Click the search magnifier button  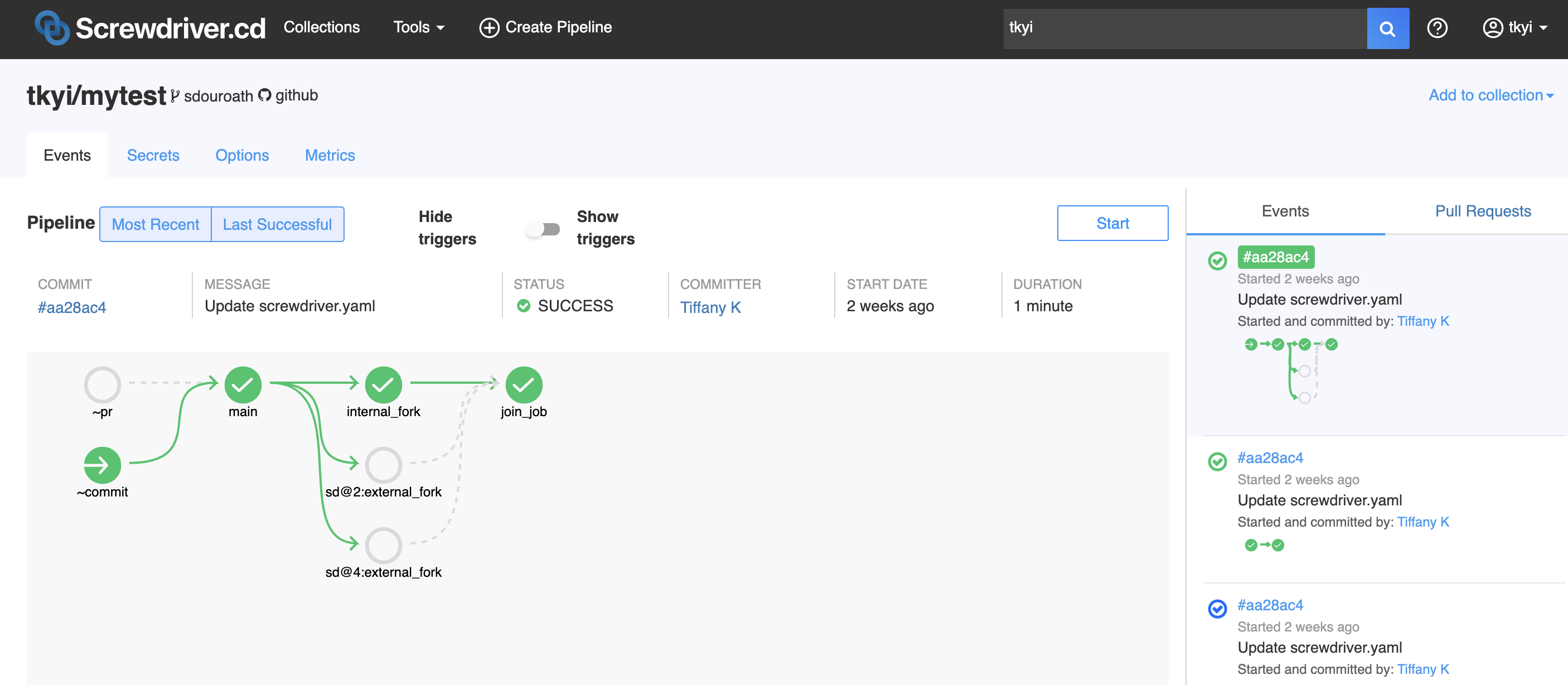(1387, 28)
